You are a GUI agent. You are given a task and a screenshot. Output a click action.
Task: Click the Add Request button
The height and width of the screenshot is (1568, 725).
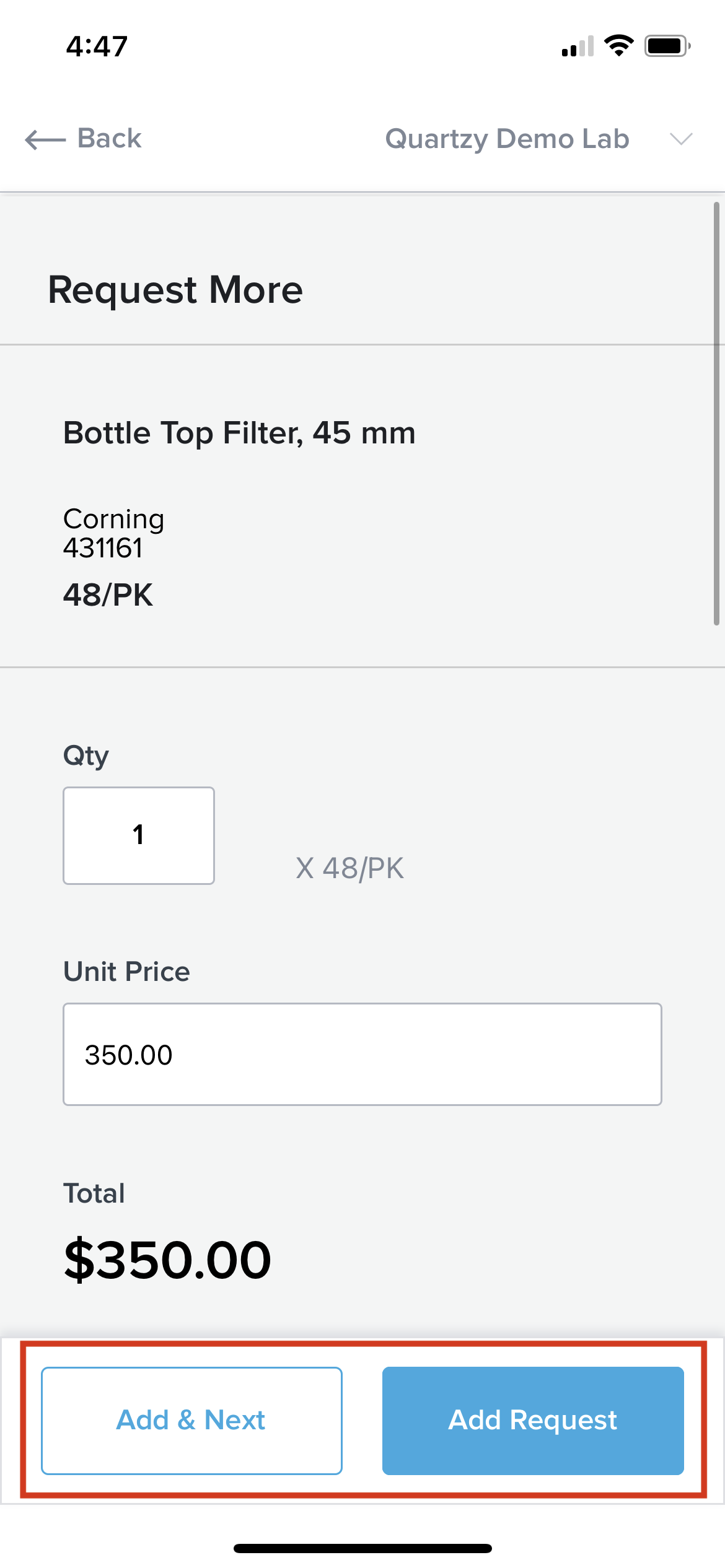tap(533, 1421)
